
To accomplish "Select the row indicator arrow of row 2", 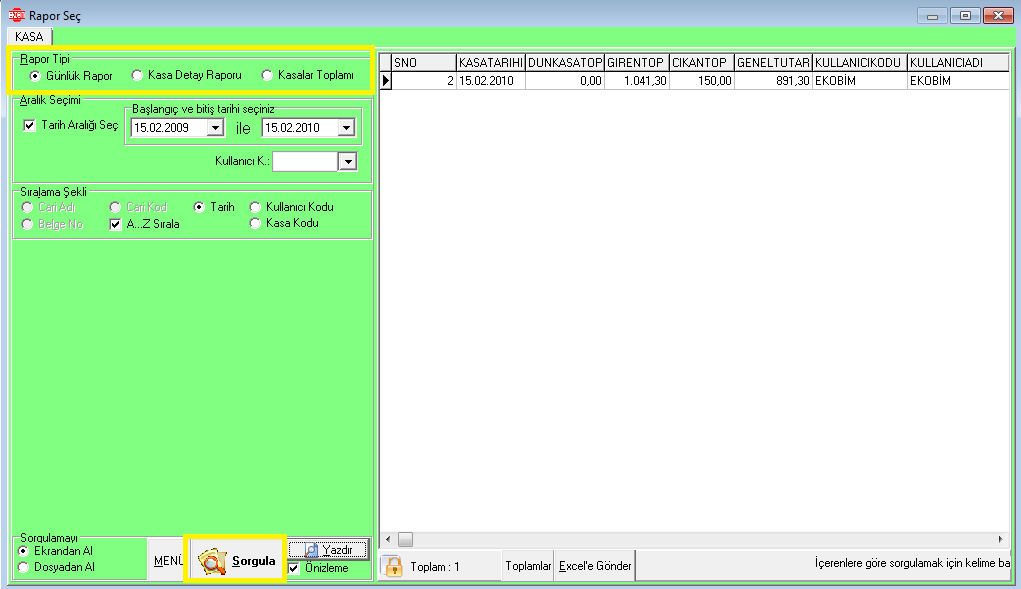I will click(x=385, y=81).
